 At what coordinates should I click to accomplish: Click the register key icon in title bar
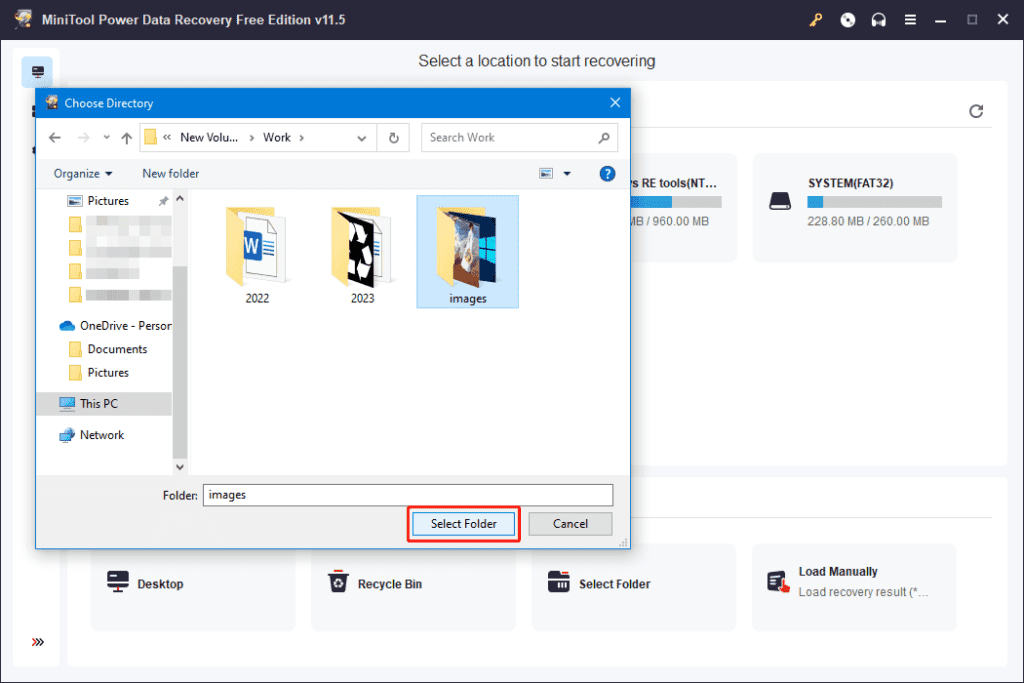816,20
